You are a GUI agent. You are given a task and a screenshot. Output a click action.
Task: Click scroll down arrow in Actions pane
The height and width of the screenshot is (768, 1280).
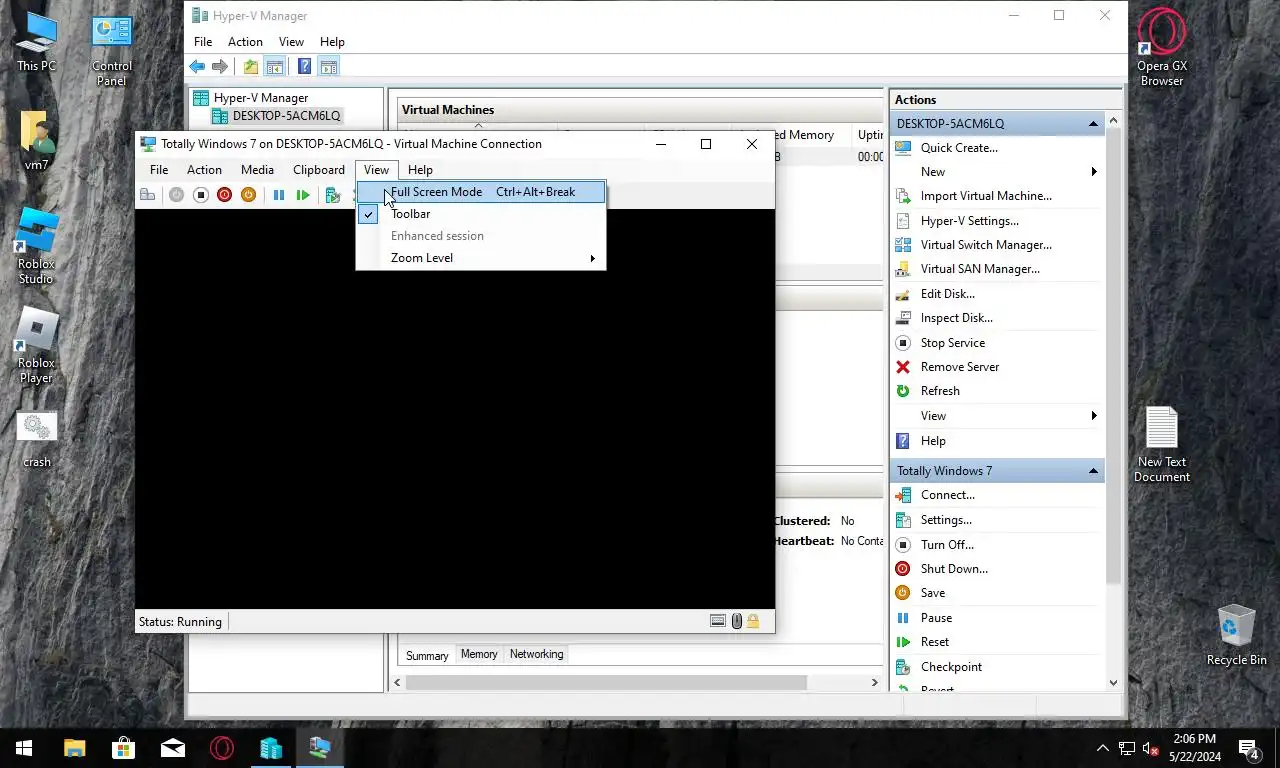coord(1114,683)
